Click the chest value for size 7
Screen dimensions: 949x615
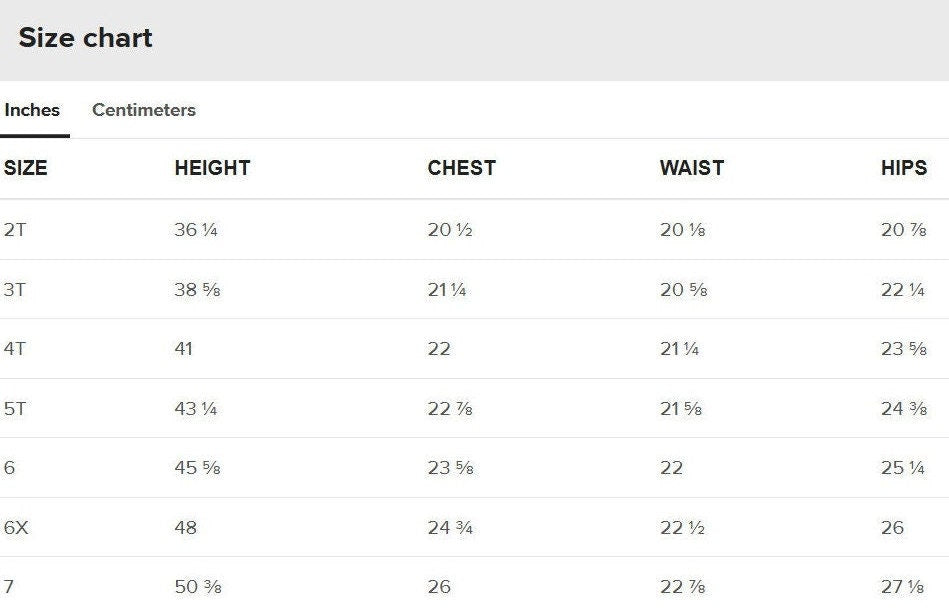click(x=439, y=587)
